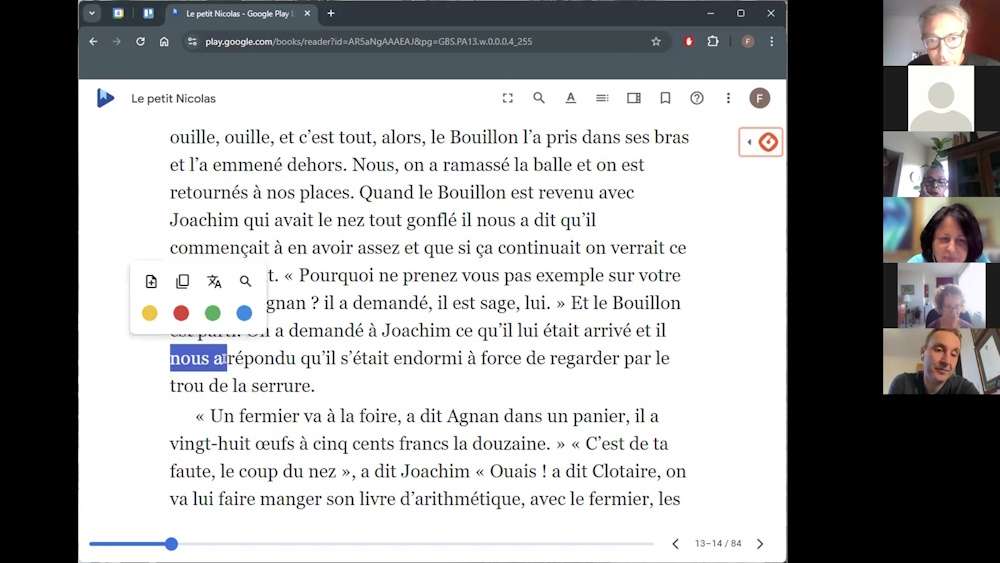Open site information icon in address bar
1000x563 pixels.
coord(192,41)
